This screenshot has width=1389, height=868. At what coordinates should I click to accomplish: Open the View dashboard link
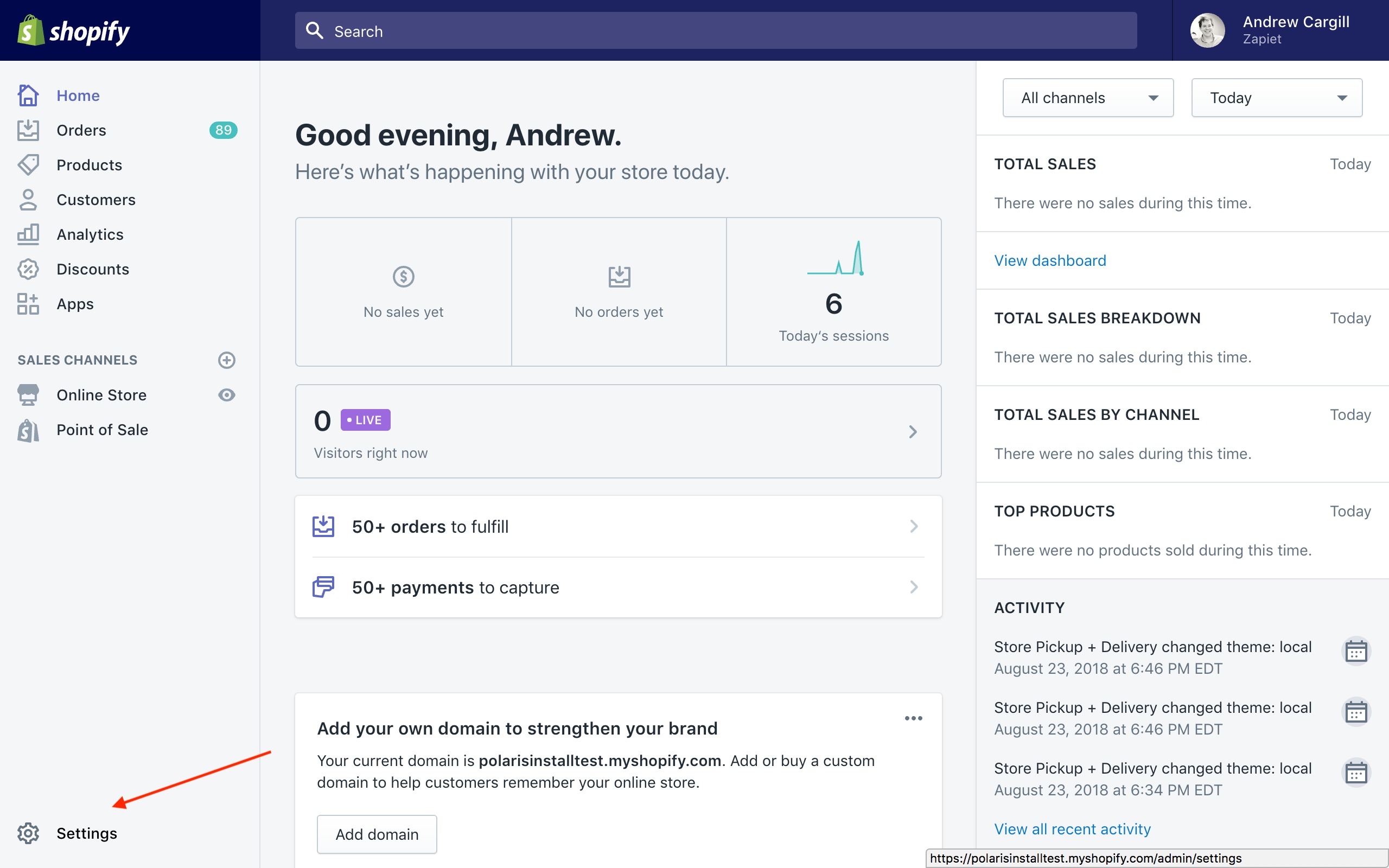1050,260
